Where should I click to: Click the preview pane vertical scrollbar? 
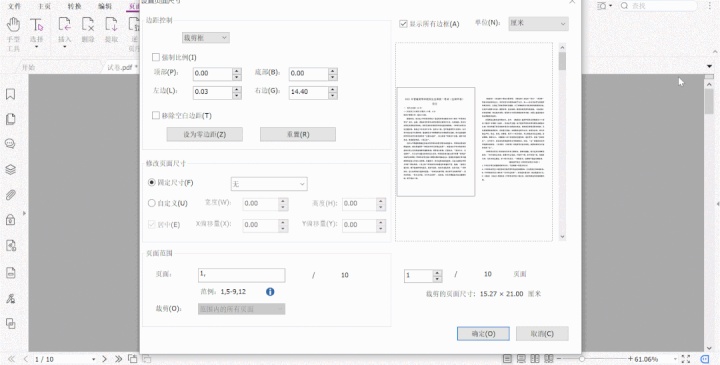[562, 141]
